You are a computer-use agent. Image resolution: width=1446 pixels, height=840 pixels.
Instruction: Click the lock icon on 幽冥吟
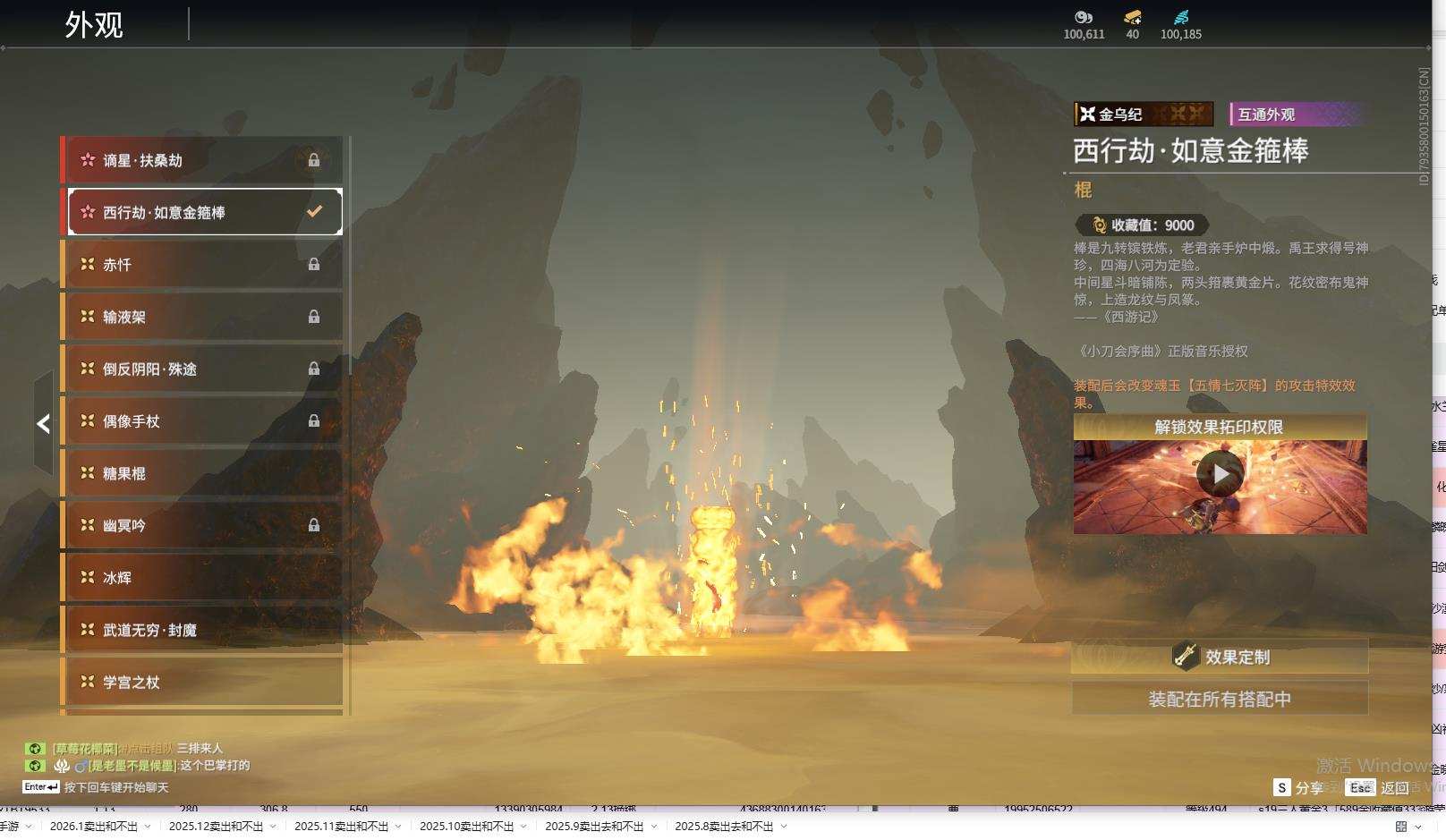[x=314, y=525]
